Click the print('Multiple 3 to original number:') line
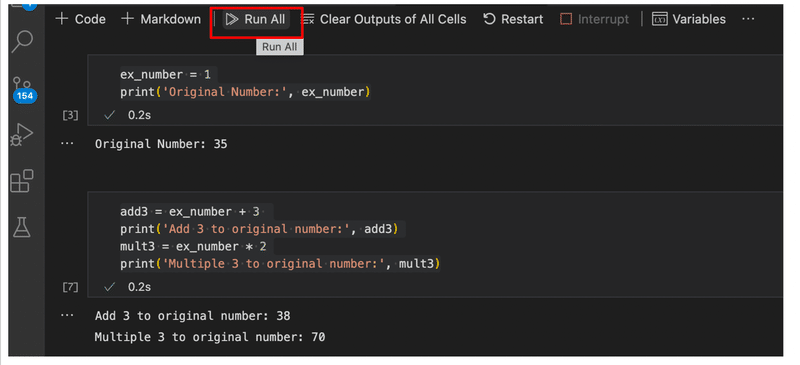The width and height of the screenshot is (800, 365). 280,264
